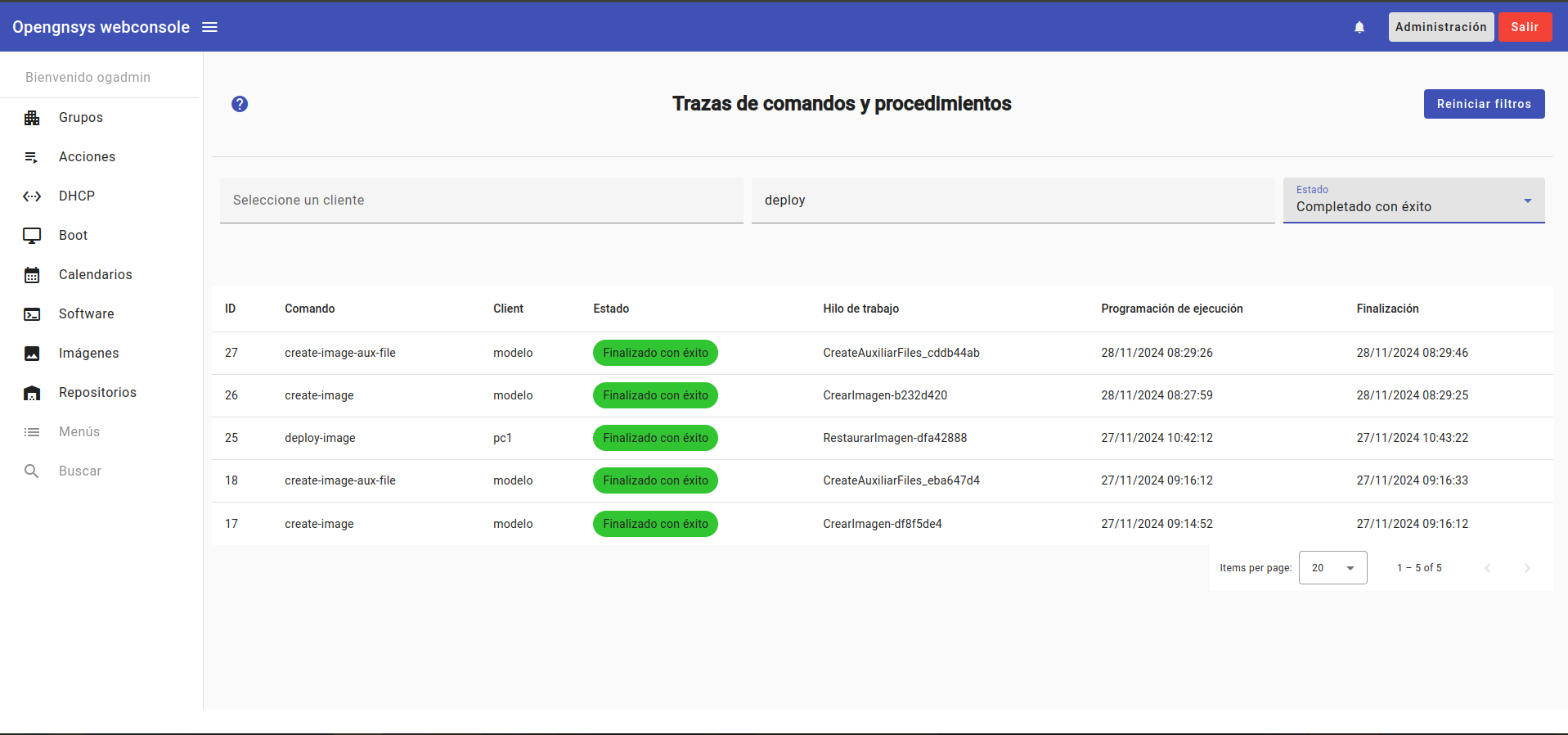Click the status badge for deploy-image row
1568x735 pixels.
pos(655,438)
